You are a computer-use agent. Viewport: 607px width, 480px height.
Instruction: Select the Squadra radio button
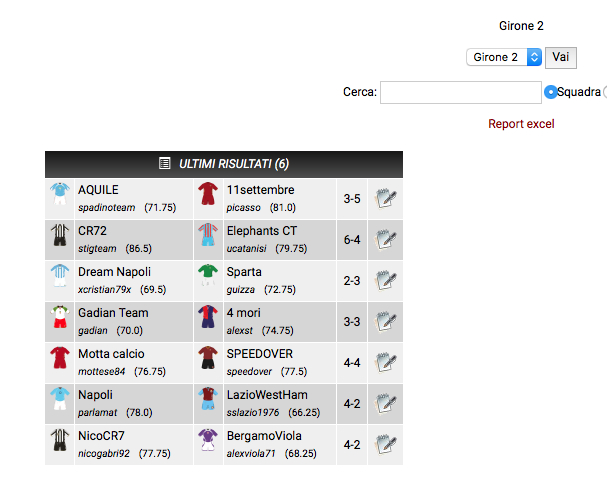[x=550, y=92]
